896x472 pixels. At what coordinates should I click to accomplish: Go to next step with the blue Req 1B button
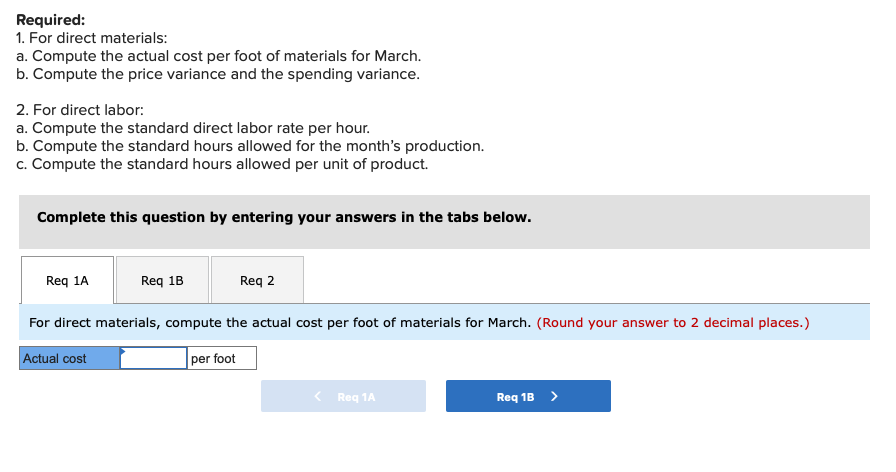click(x=527, y=397)
